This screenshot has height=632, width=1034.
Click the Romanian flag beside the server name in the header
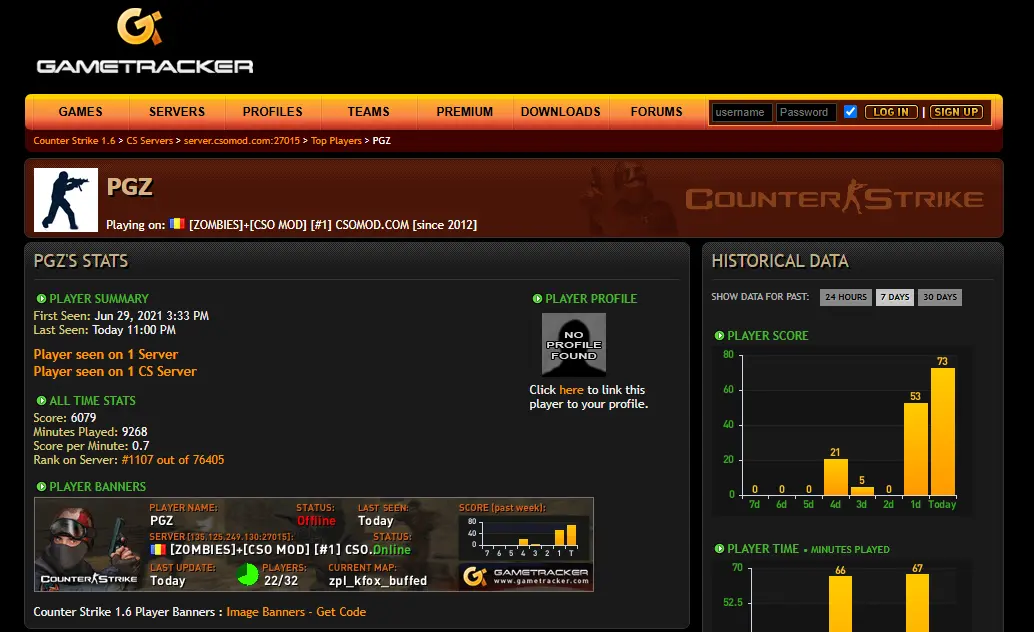click(x=177, y=224)
